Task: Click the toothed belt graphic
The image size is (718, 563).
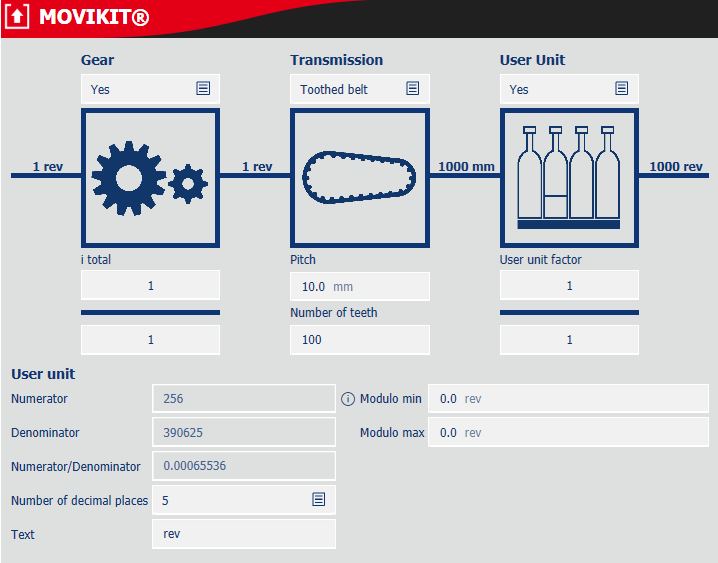Action: click(x=360, y=178)
